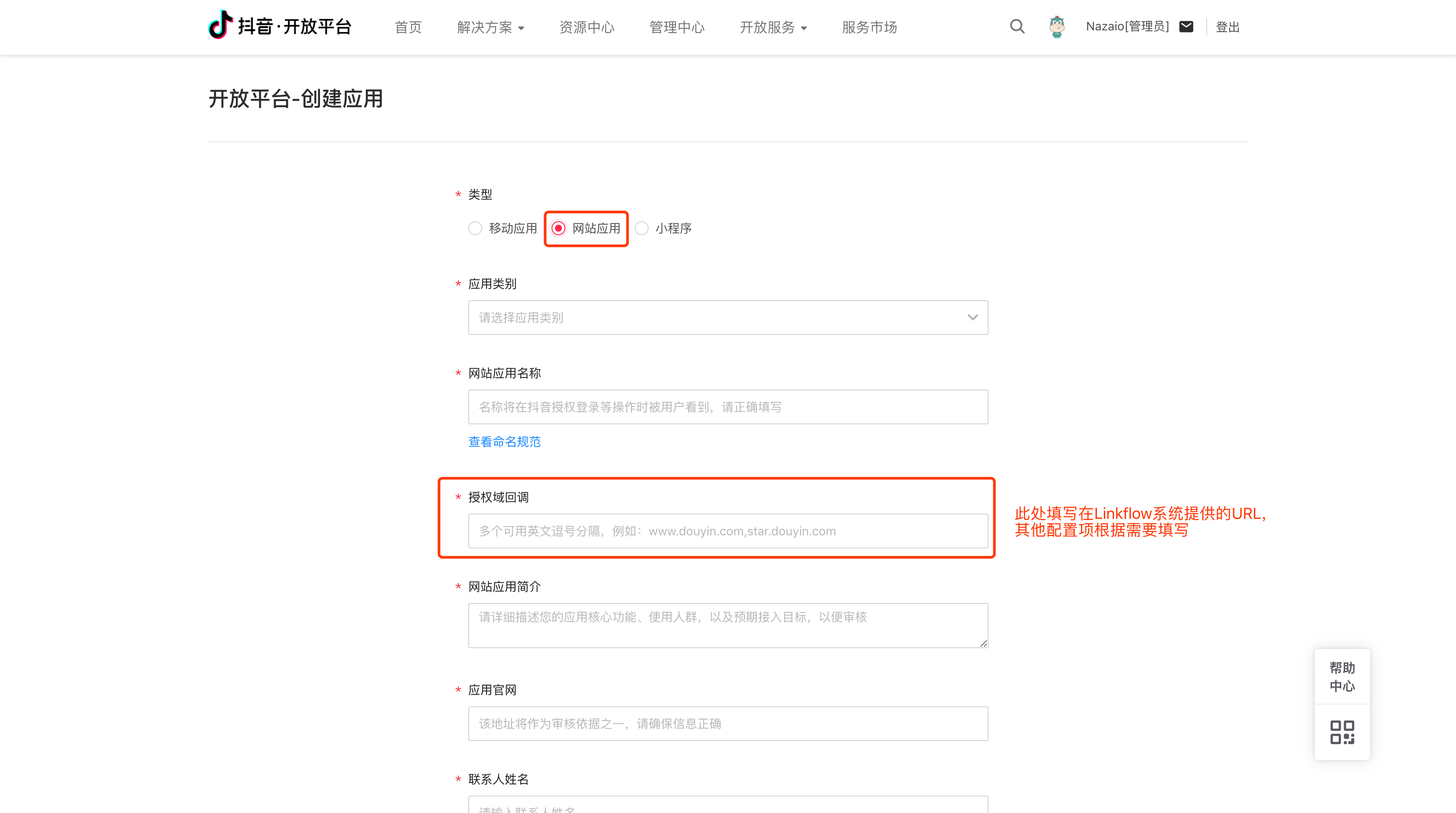Click the 登出 logout link
The height and width of the screenshot is (813, 1456).
pos(1227,27)
